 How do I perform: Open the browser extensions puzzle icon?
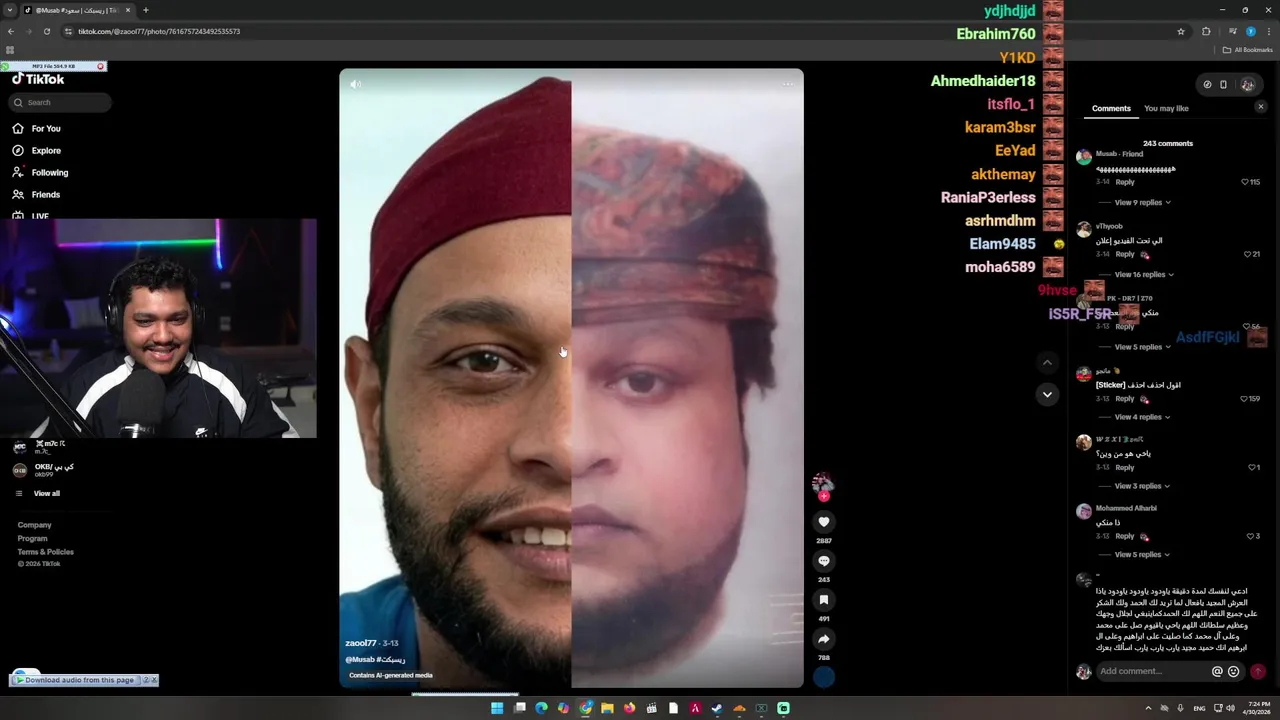[x=1206, y=31]
